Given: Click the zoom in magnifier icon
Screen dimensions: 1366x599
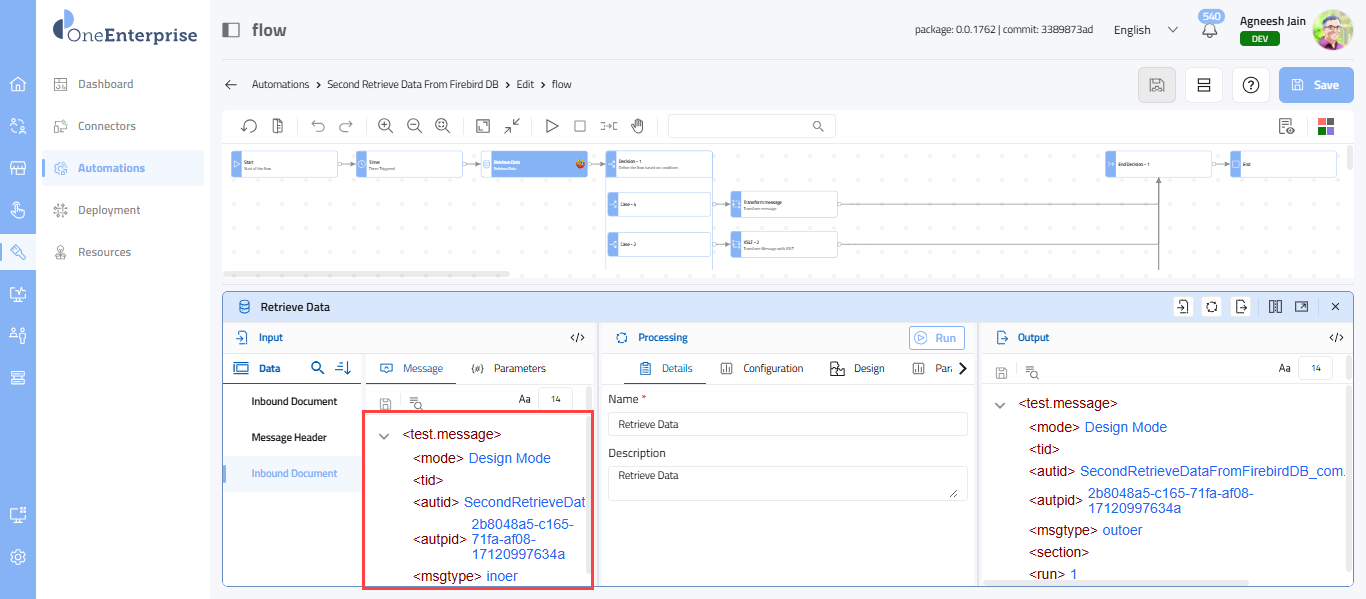Looking at the screenshot, I should [385, 126].
